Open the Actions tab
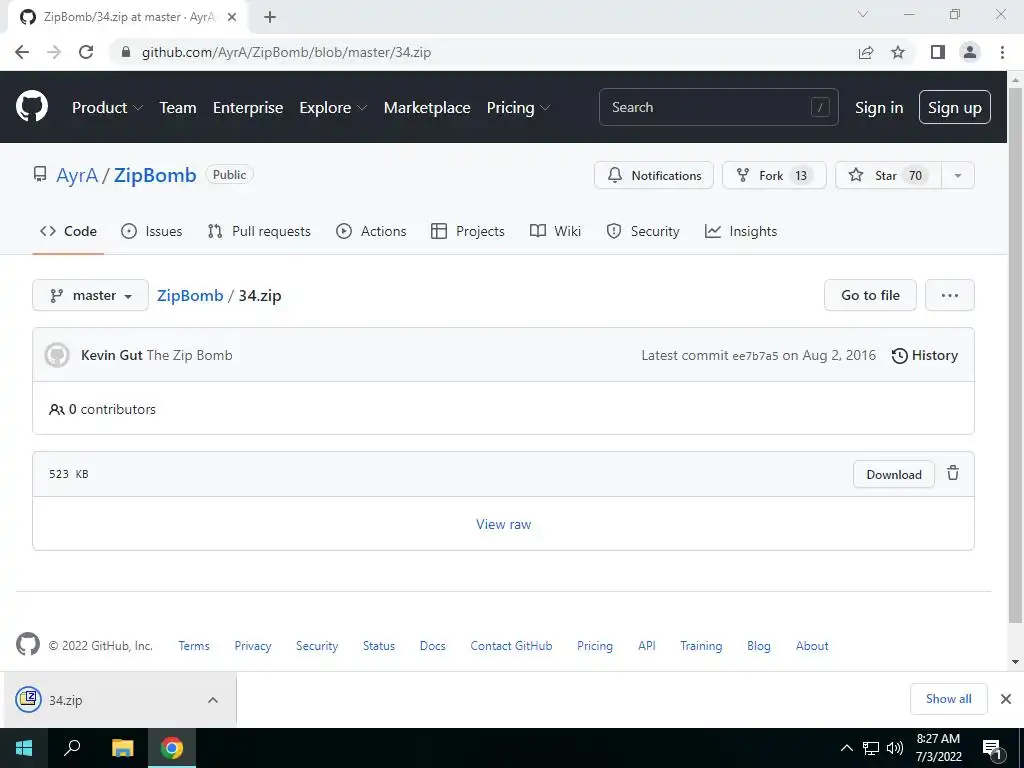 [371, 231]
